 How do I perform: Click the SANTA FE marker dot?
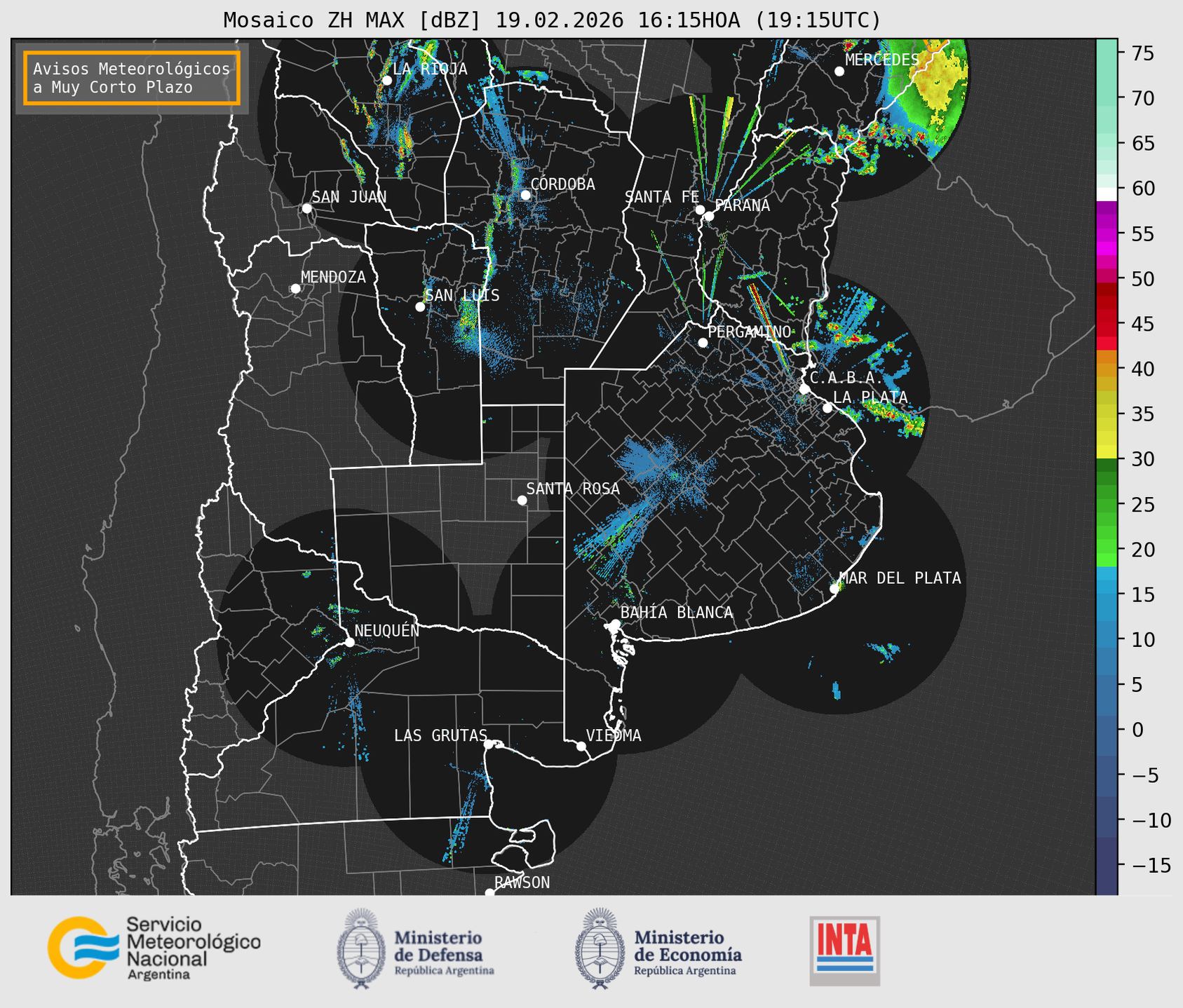point(700,210)
